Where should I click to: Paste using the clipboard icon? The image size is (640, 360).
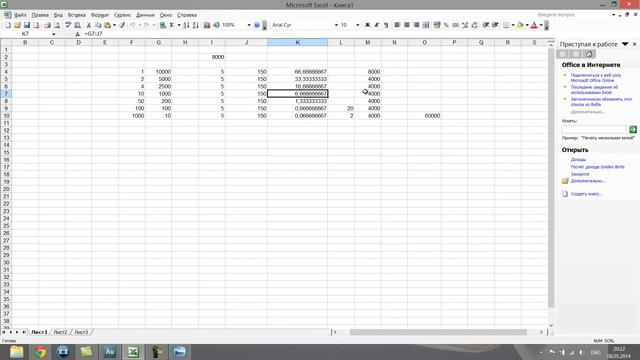(107, 25)
